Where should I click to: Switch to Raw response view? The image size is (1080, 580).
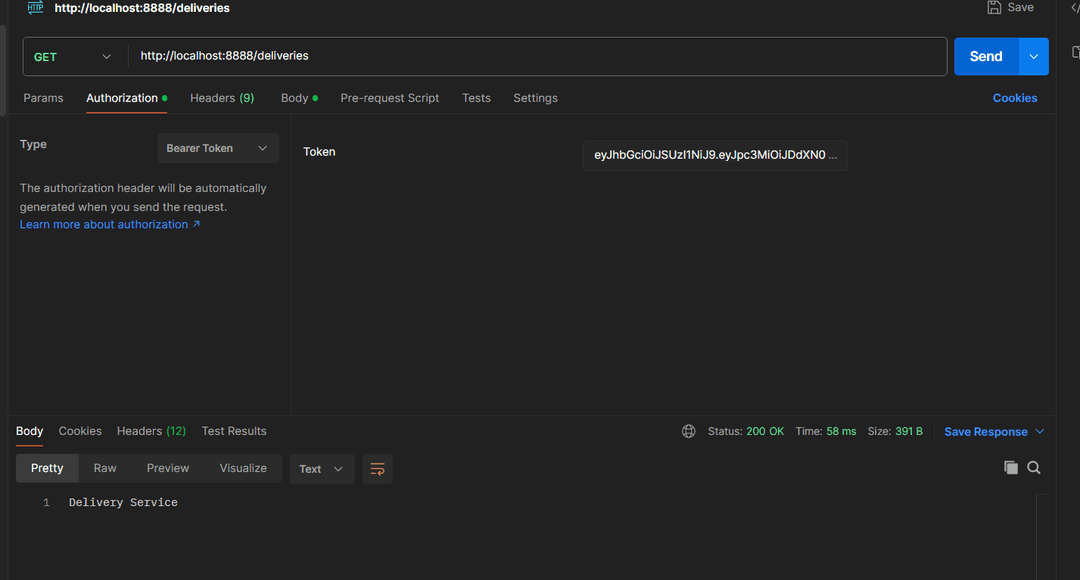point(105,468)
